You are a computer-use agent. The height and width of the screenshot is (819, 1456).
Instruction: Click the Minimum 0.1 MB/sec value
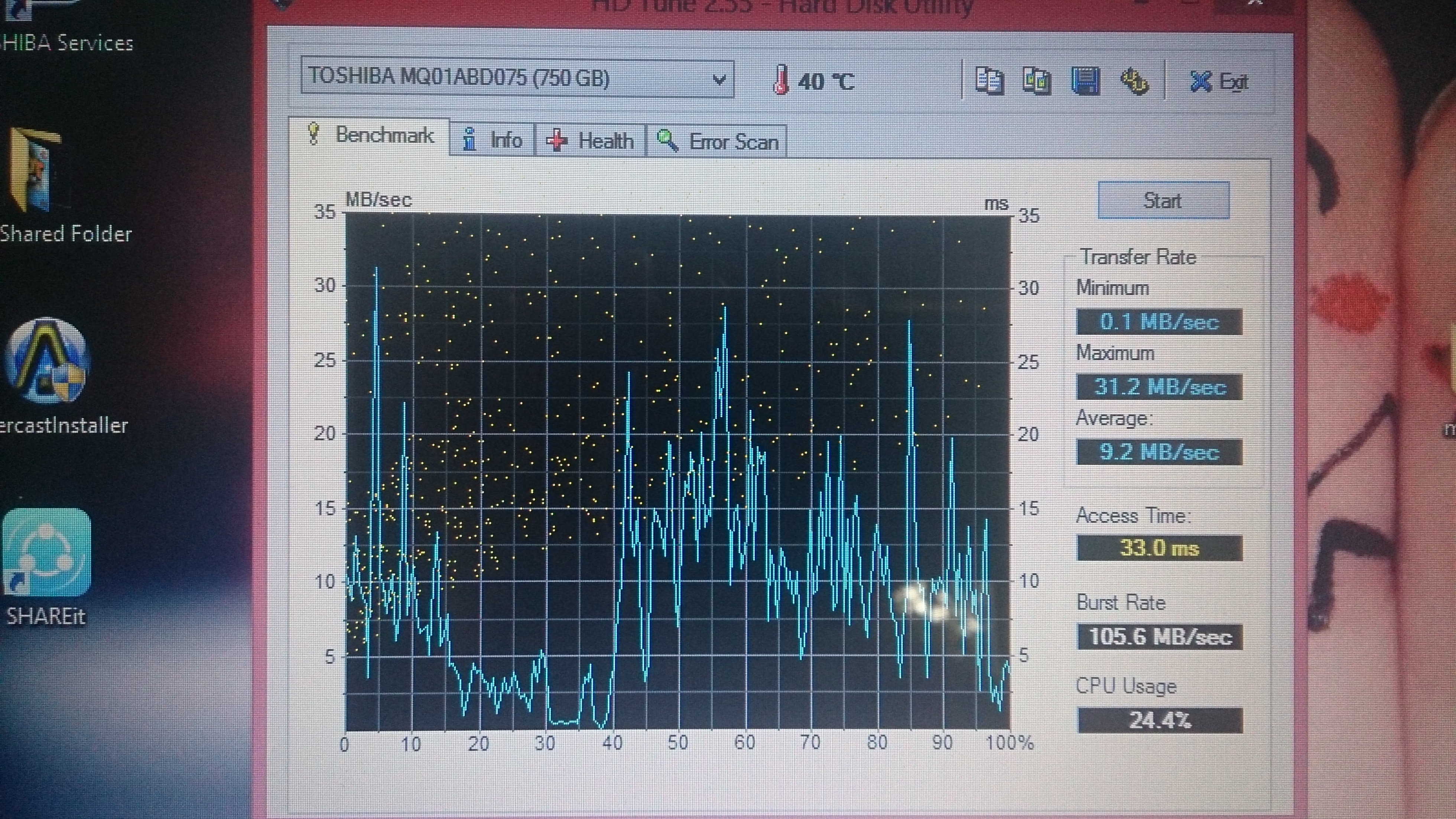coord(1159,322)
